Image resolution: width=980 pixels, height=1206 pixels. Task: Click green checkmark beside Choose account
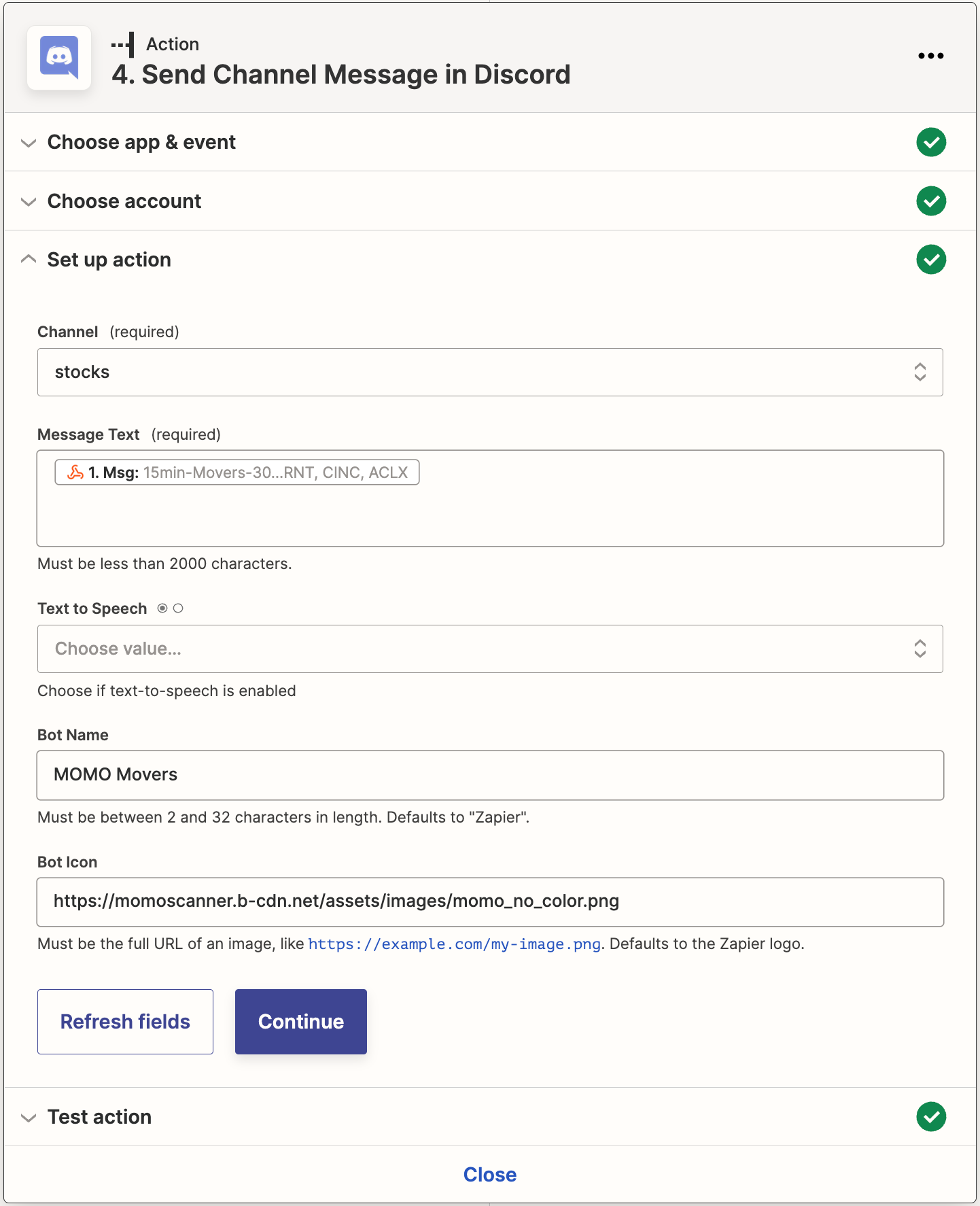(x=930, y=201)
